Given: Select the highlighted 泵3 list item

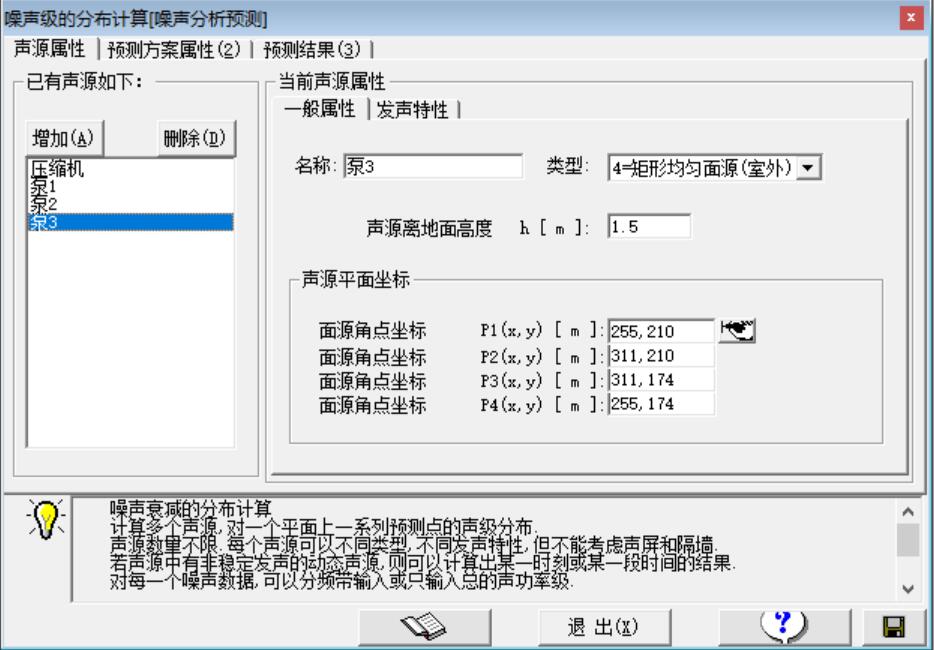Looking at the screenshot, I should (x=130, y=222).
